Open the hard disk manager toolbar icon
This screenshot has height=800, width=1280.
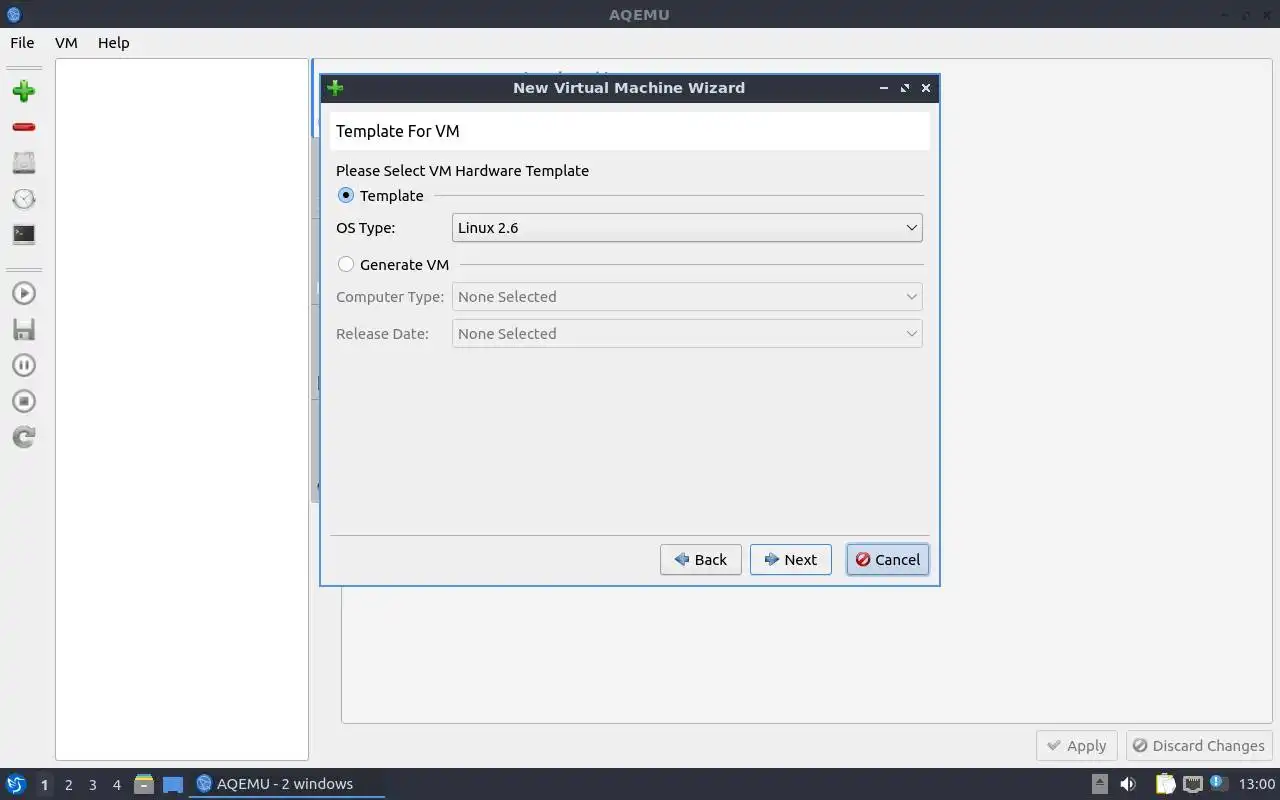click(x=24, y=163)
